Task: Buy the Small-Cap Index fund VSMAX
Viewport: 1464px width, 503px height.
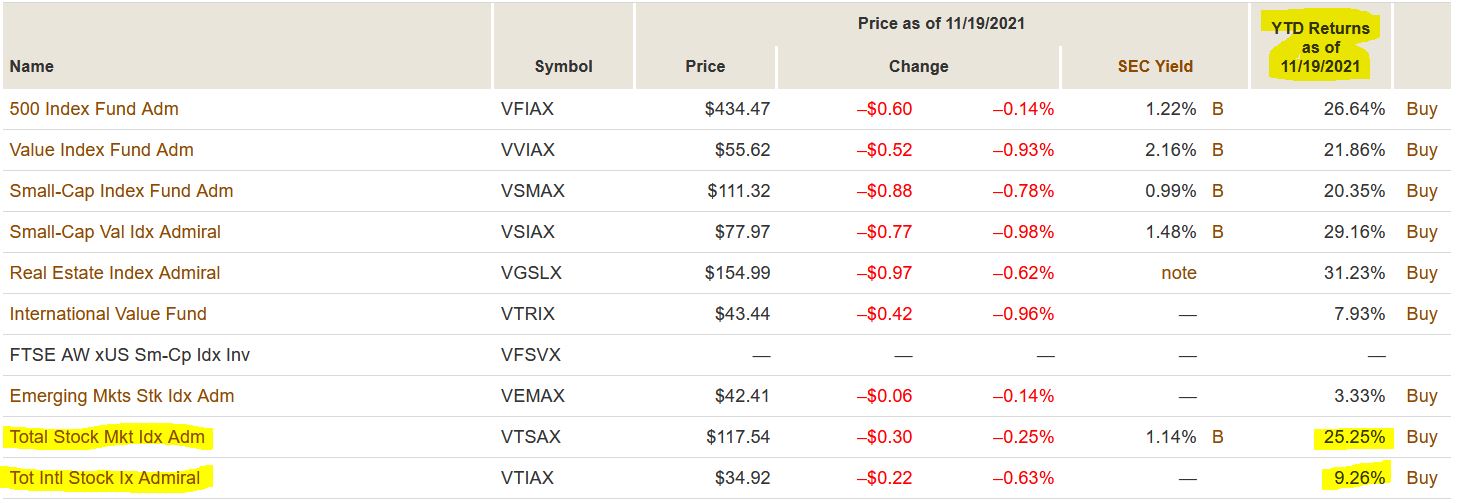Action: point(1421,190)
